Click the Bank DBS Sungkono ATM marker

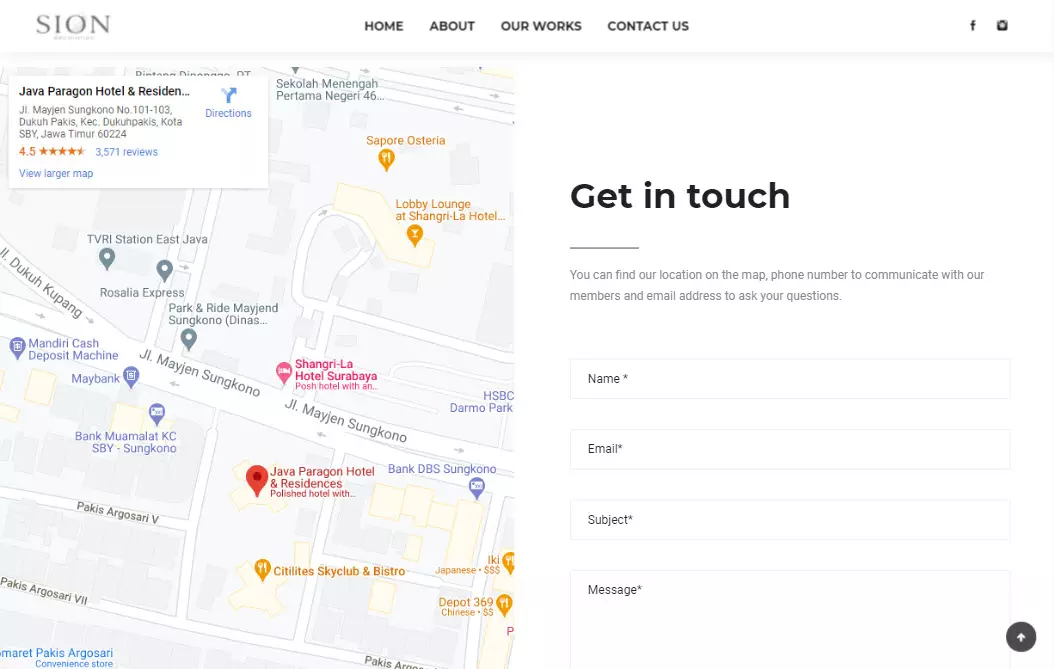[477, 488]
